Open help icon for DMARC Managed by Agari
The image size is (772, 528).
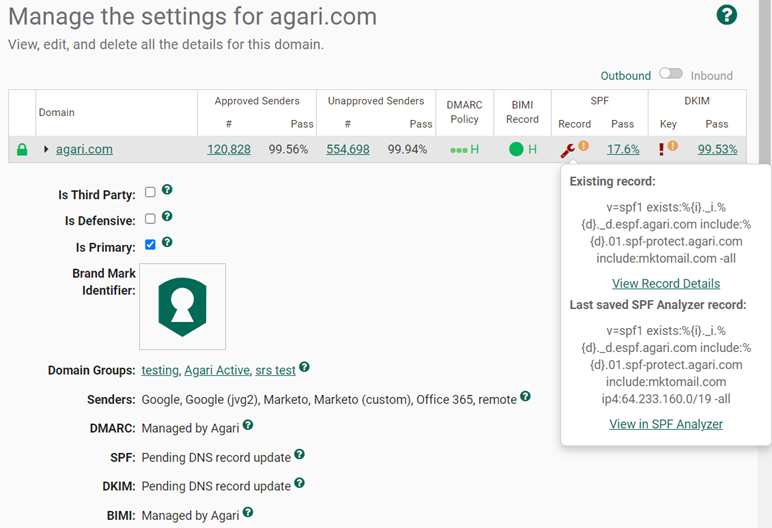pyautogui.click(x=248, y=425)
